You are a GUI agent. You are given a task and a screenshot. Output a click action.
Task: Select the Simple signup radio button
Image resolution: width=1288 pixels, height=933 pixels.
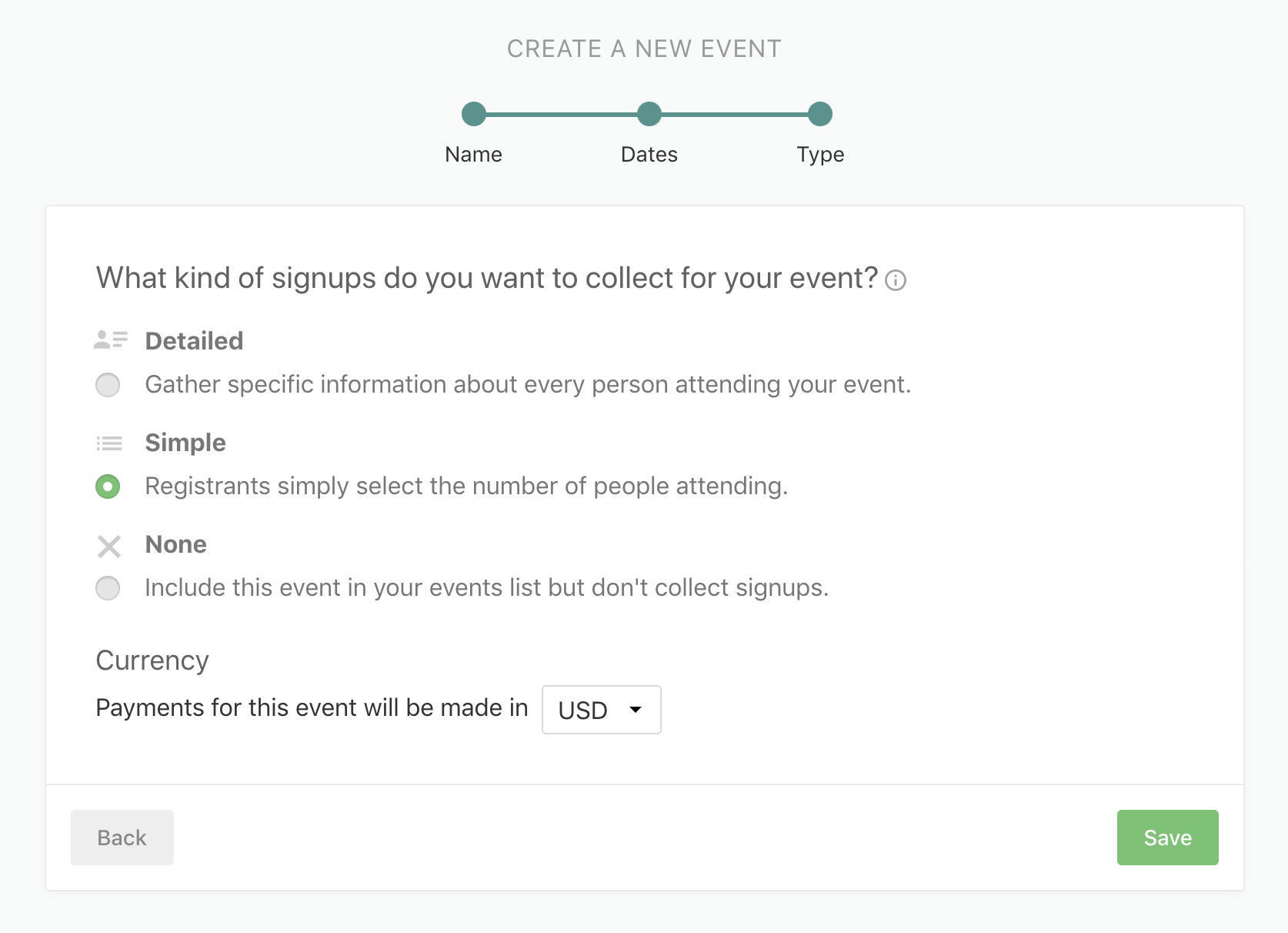tap(108, 487)
